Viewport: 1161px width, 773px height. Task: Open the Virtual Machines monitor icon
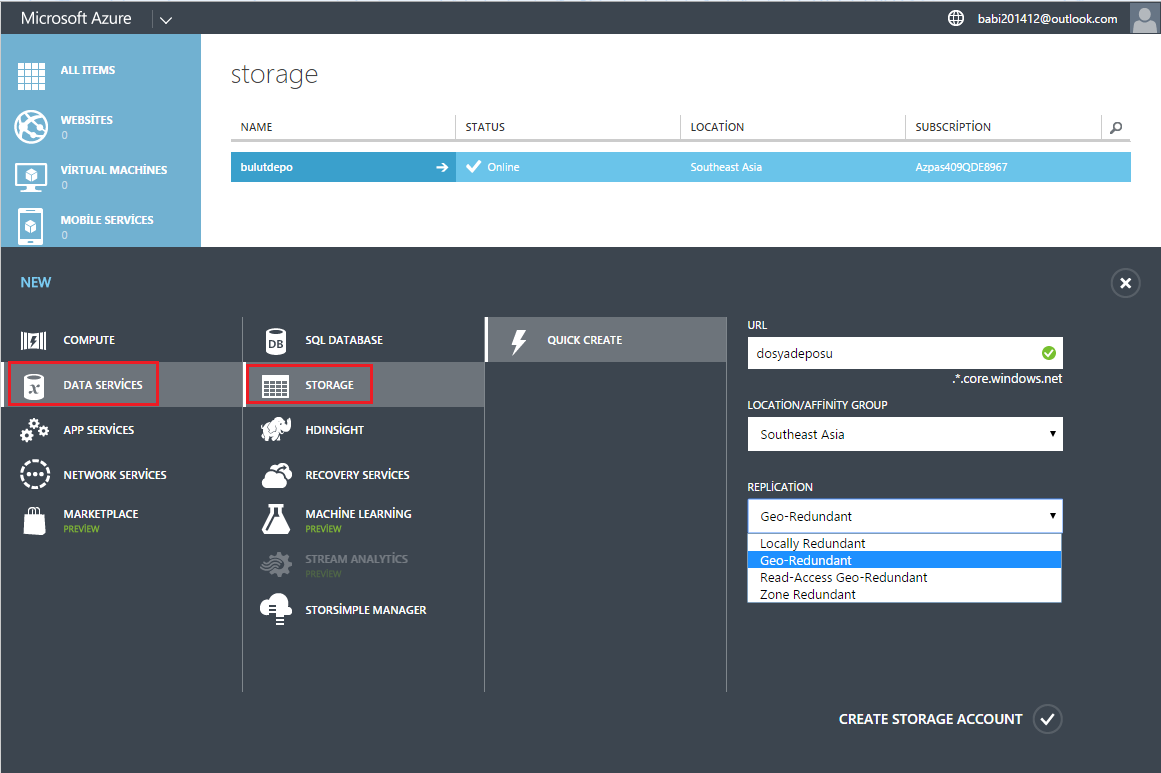coord(31,177)
